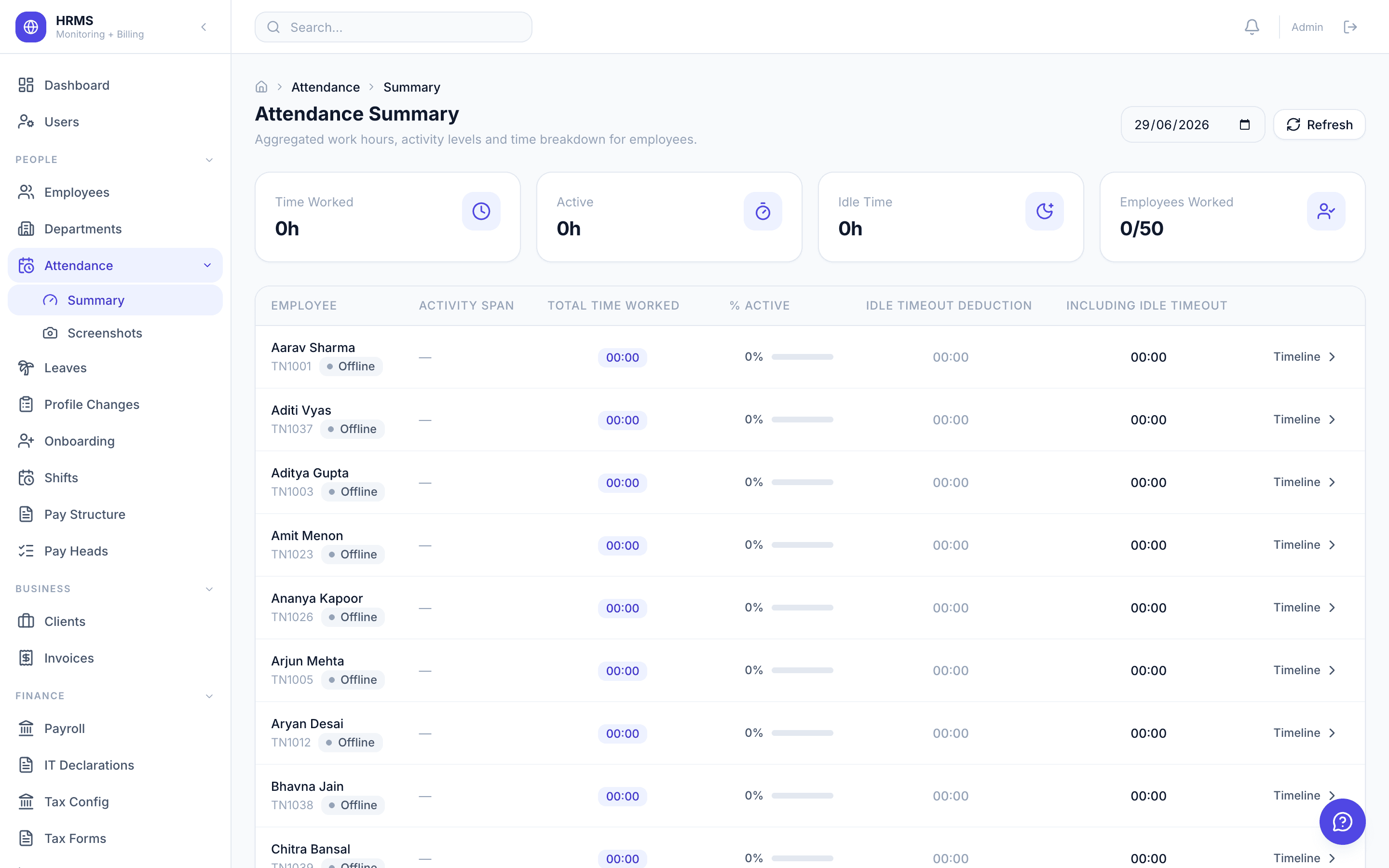
Task: Click the Onboarding user-plus icon
Action: coord(26,441)
